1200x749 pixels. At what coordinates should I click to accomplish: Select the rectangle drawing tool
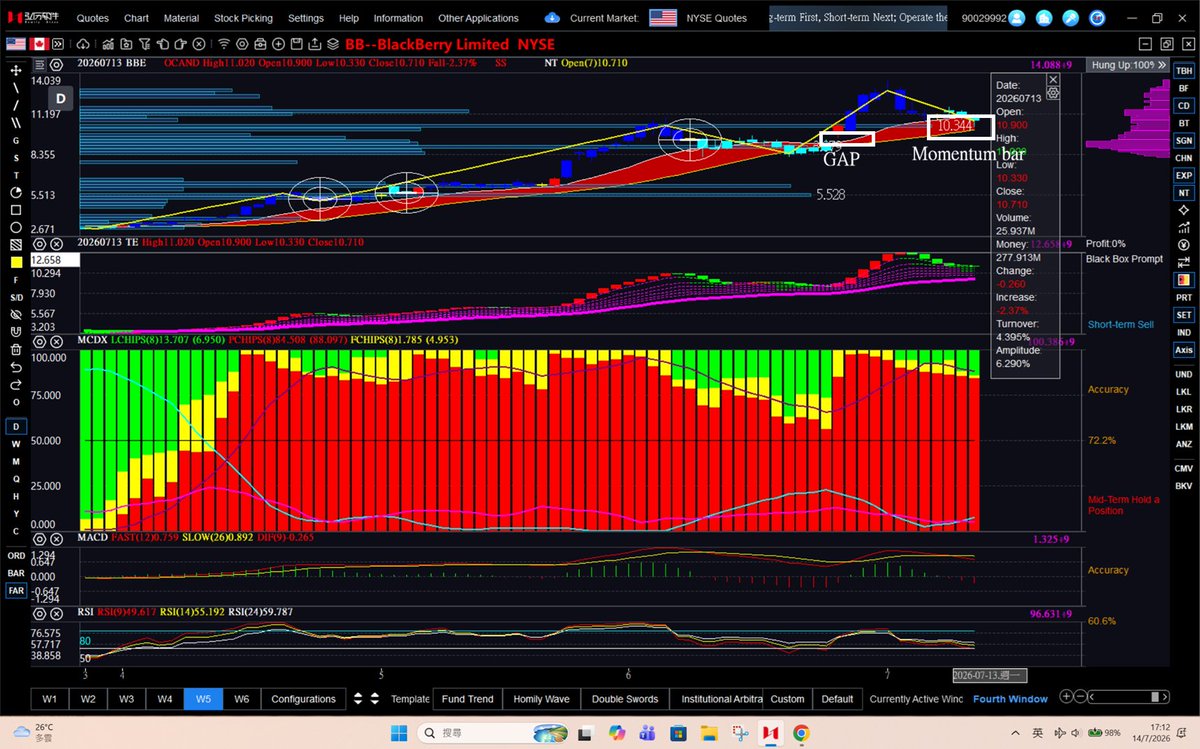point(16,210)
